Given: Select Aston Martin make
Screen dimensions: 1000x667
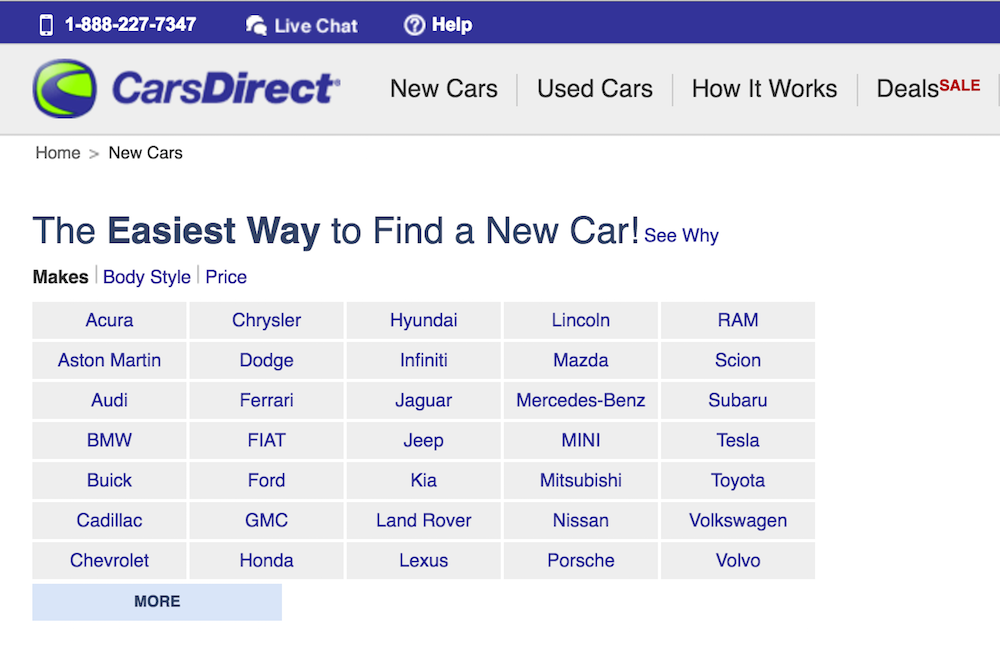Looking at the screenshot, I should pyautogui.click(x=109, y=360).
